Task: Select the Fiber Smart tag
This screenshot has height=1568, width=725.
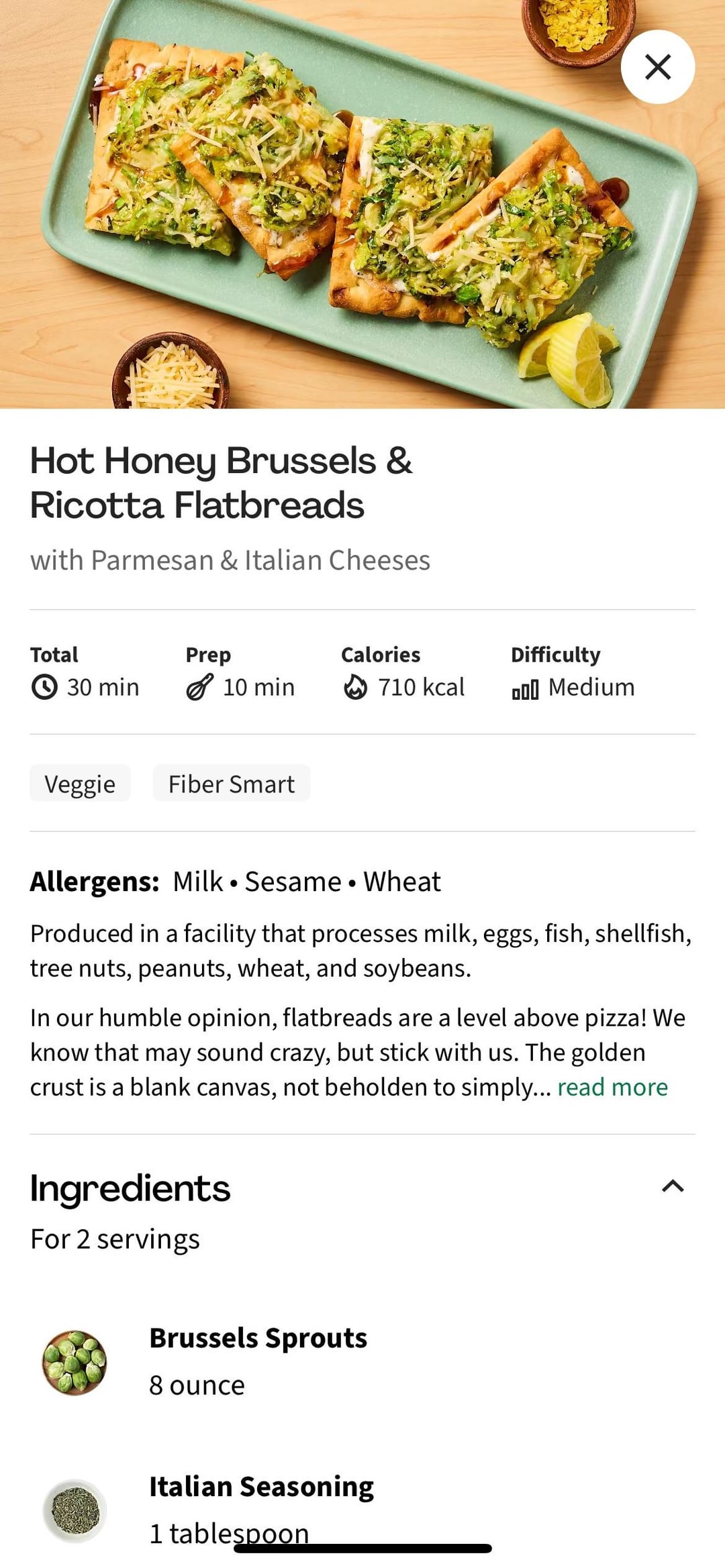Action: pos(231,784)
